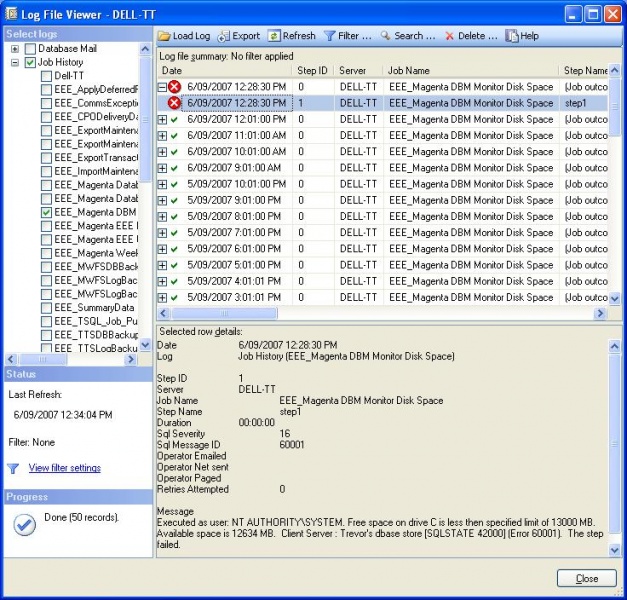Click the Search magnifier icon
Screen dimensions: 627x600
[385, 36]
